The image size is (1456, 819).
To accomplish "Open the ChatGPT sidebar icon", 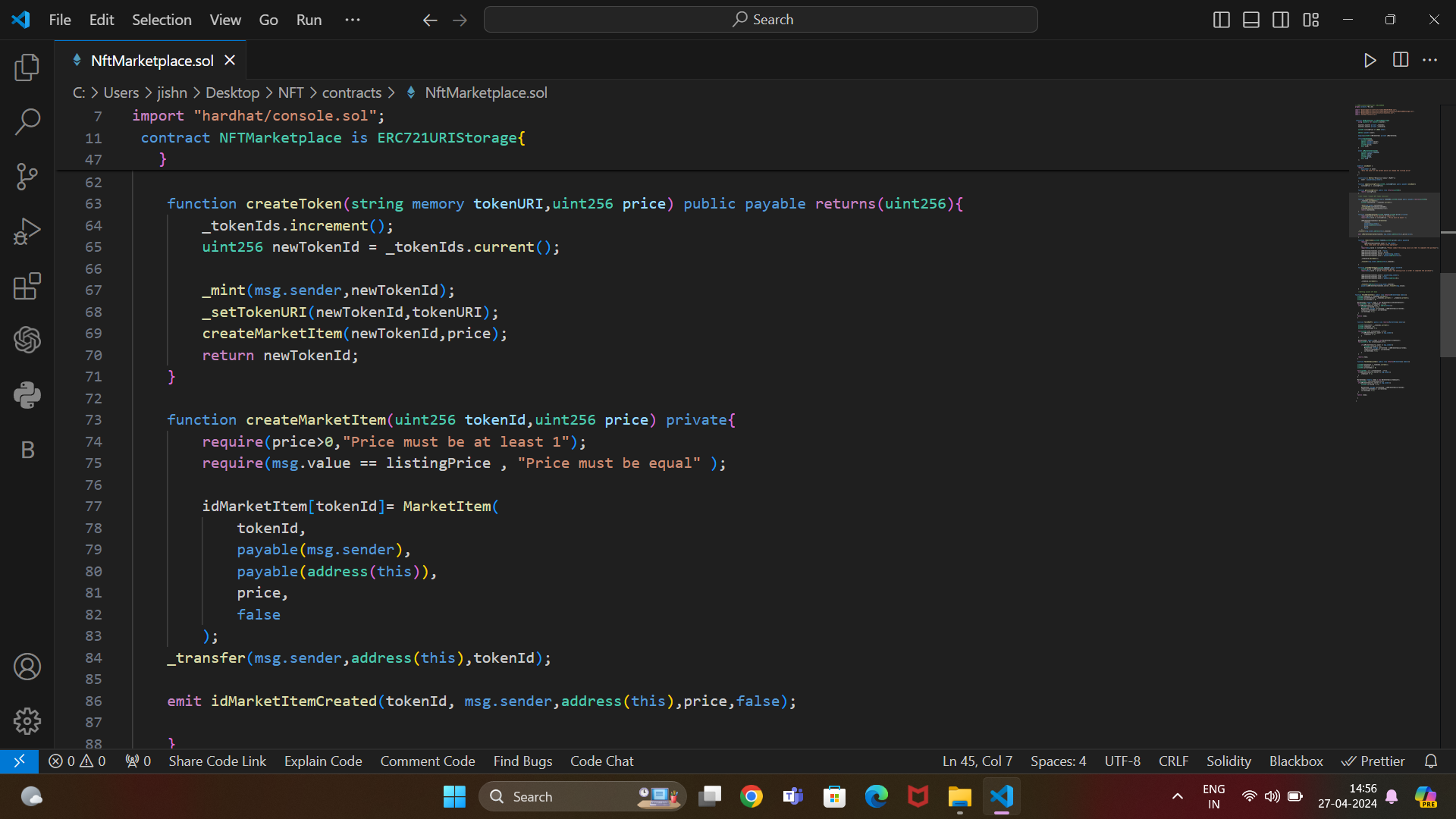I will pyautogui.click(x=27, y=340).
